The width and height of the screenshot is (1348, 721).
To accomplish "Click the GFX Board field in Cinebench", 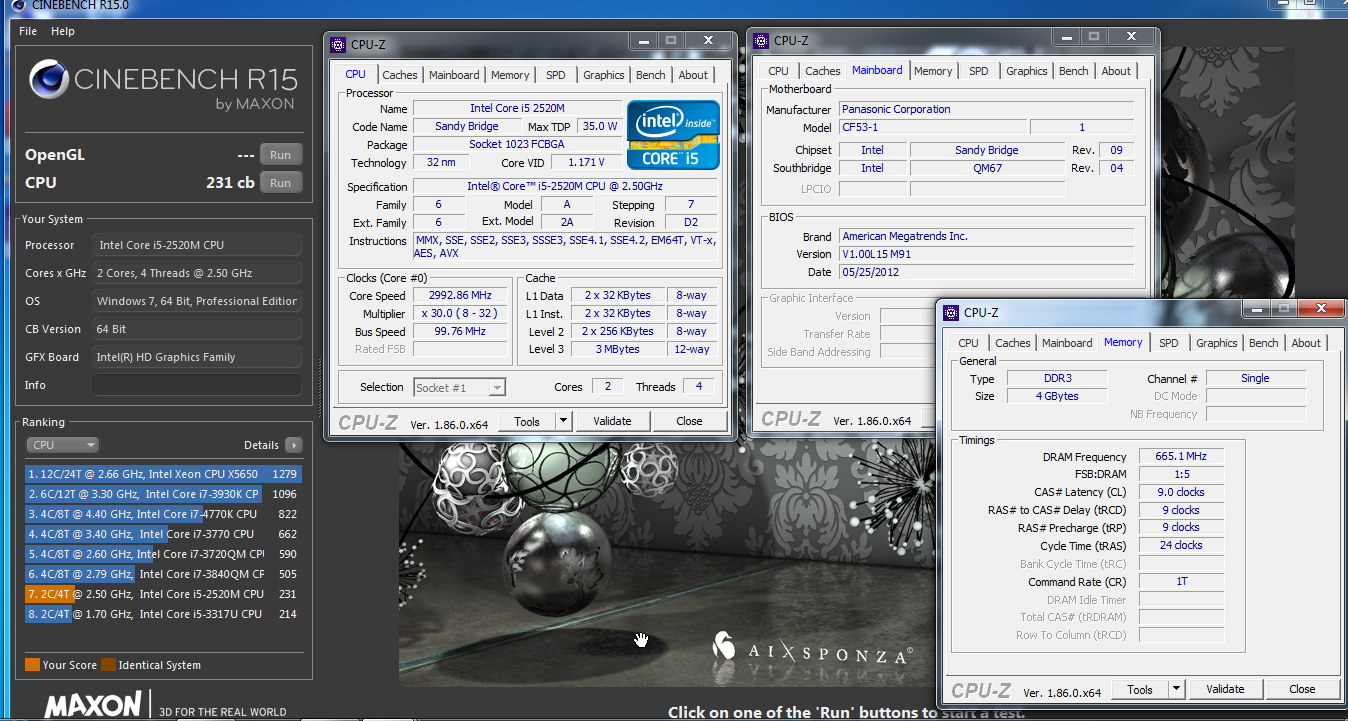I will (197, 357).
